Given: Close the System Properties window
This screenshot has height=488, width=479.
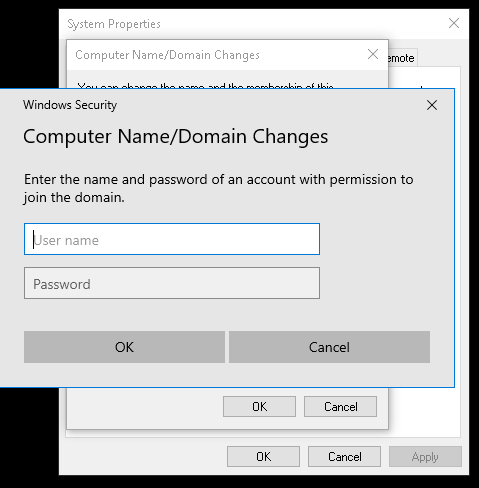Looking at the screenshot, I should [454, 23].
